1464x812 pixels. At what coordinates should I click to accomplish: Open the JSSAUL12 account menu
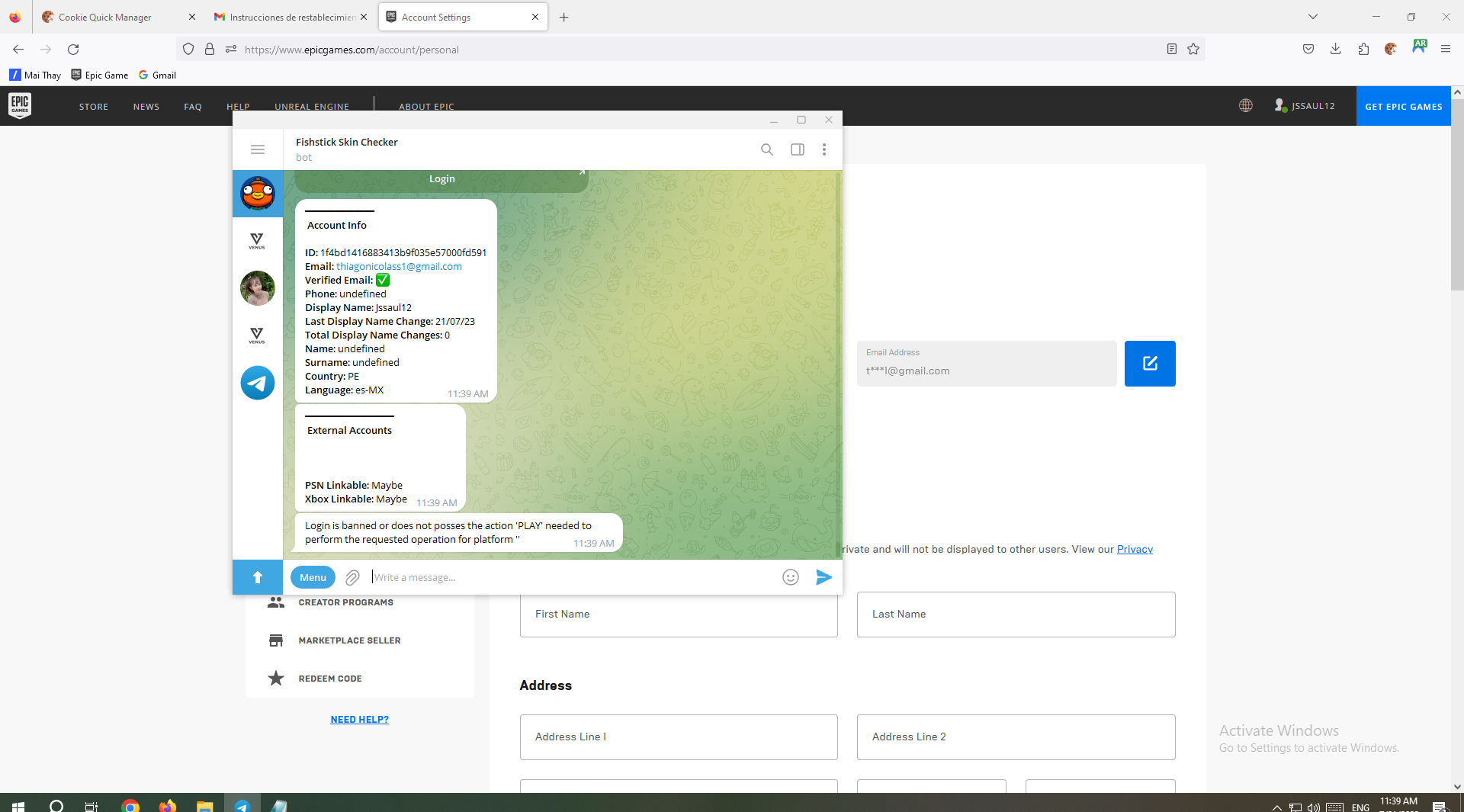(1305, 106)
